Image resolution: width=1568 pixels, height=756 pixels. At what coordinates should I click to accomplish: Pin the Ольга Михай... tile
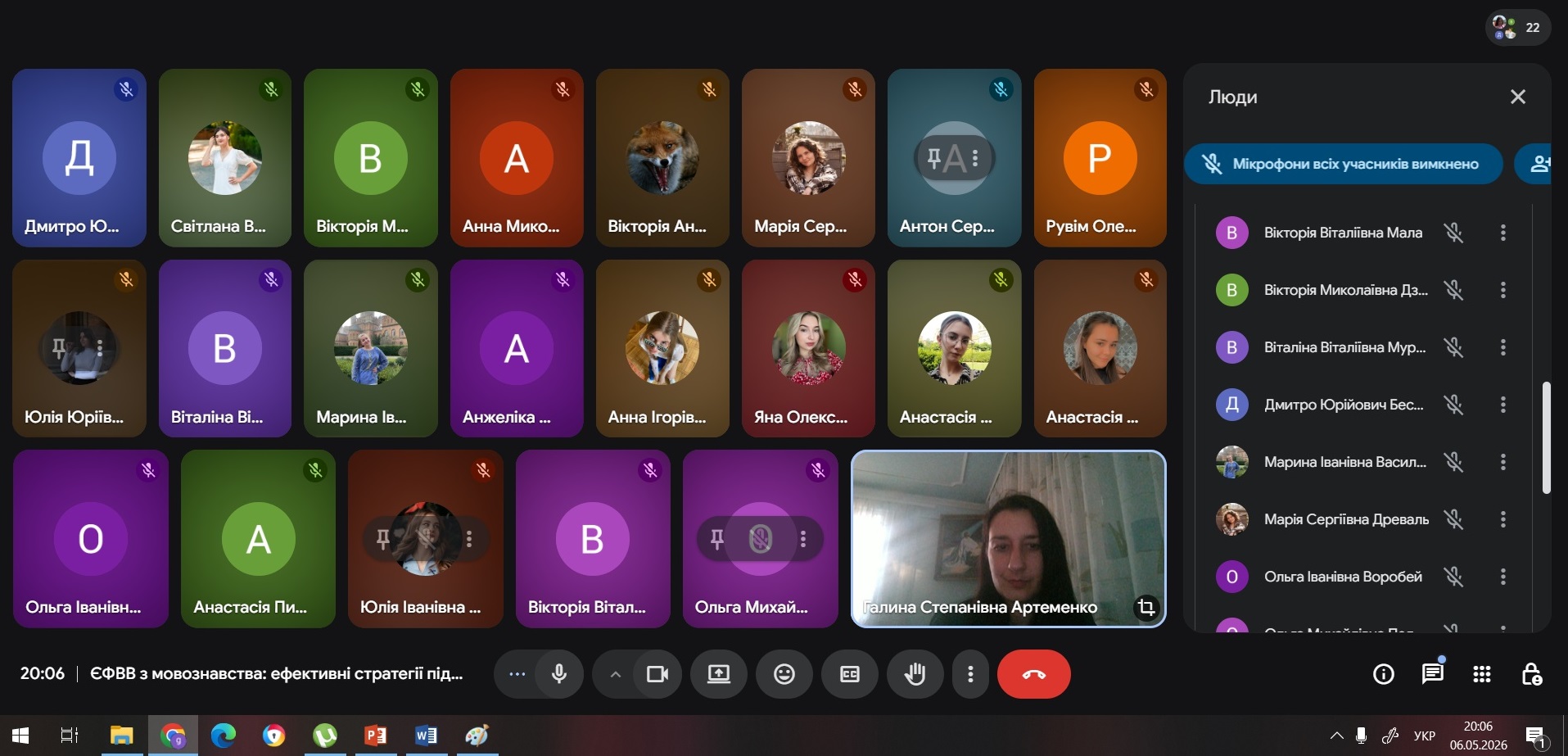716,539
